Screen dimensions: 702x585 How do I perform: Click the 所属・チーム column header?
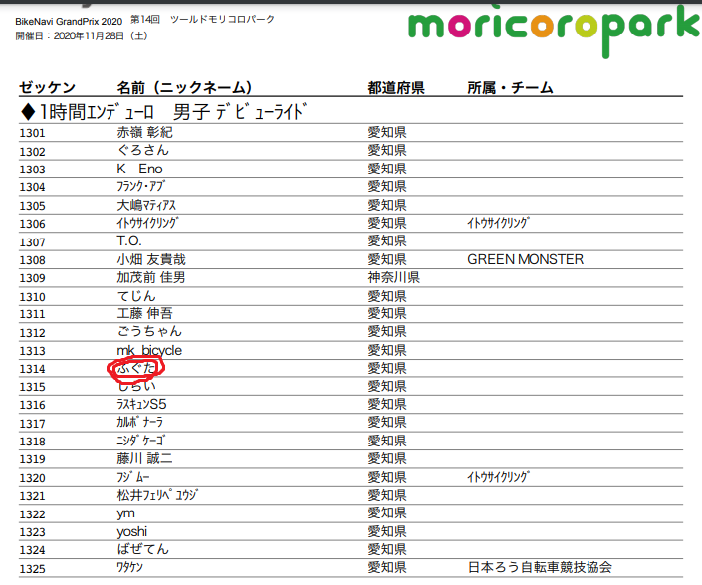[x=510, y=87]
